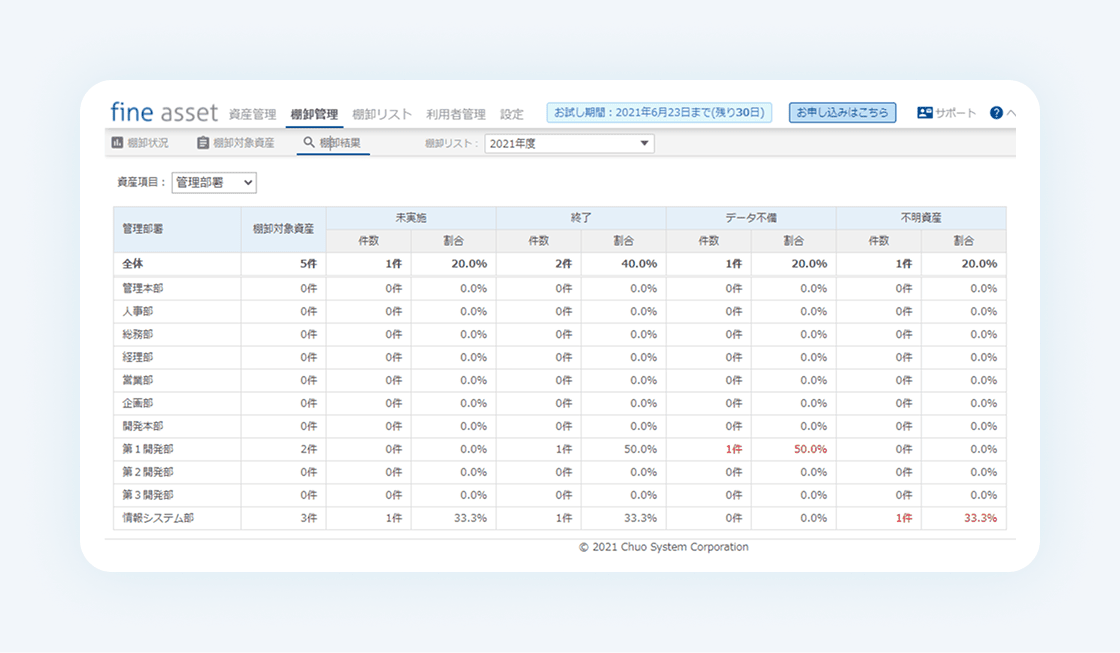The height and width of the screenshot is (653, 1120).
Task: Switch to the 棚卸状況 sub-tab
Action: click(x=140, y=143)
